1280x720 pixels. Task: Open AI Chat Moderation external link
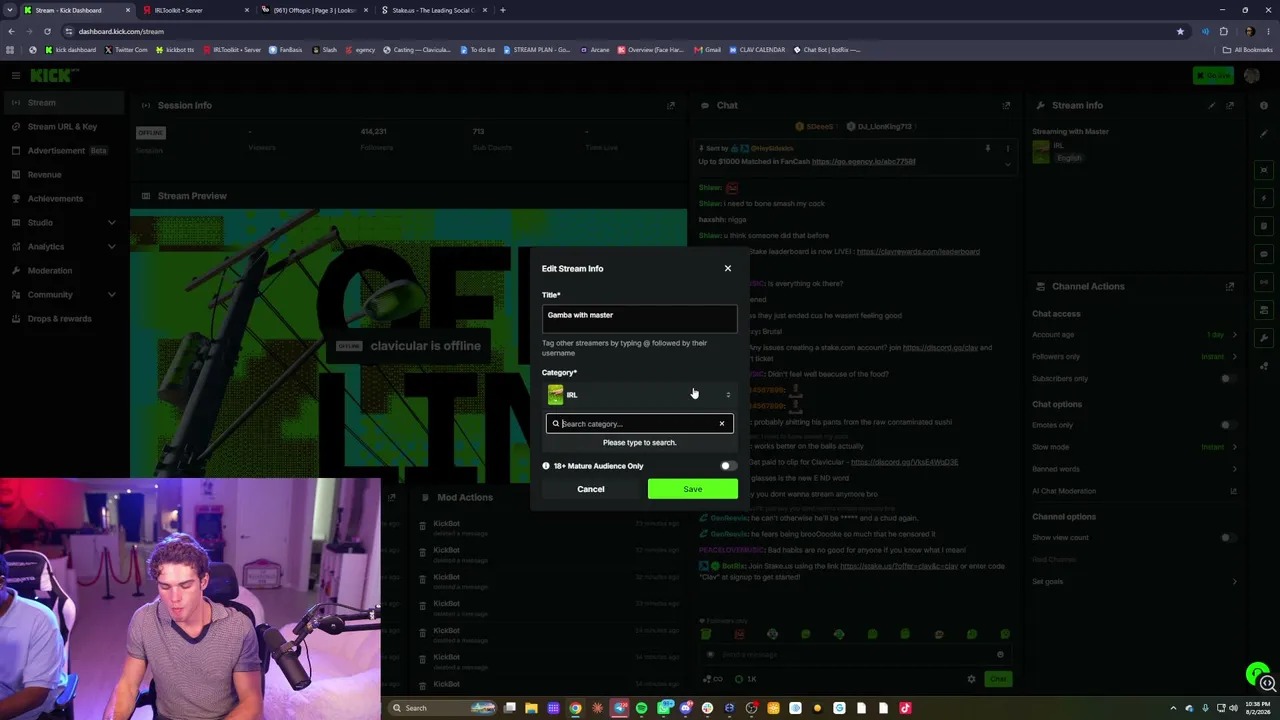1233,491
